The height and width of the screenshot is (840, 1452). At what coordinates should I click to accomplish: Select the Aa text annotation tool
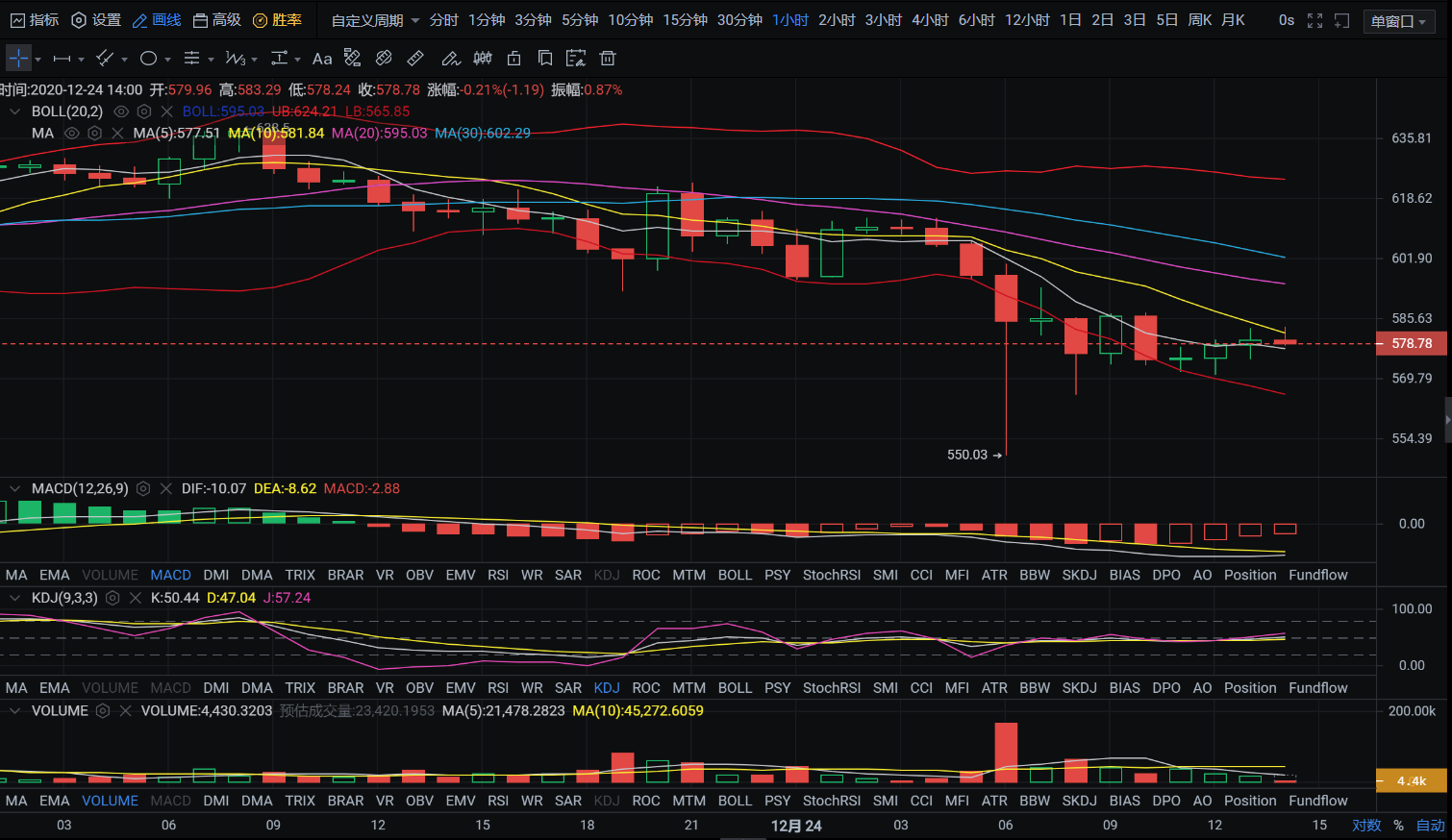coord(322,59)
